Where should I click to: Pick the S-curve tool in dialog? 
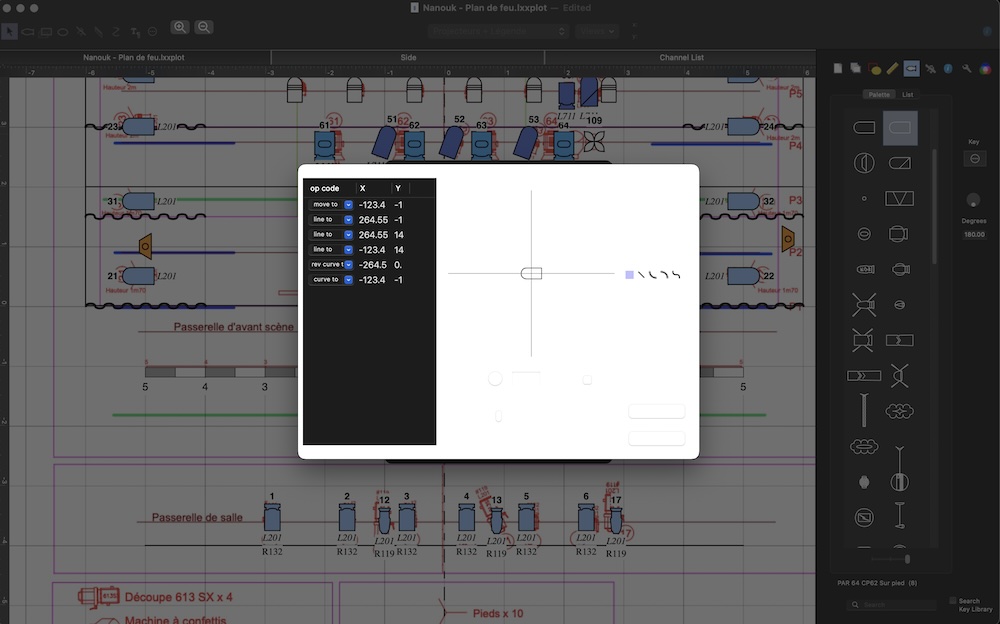(x=677, y=275)
